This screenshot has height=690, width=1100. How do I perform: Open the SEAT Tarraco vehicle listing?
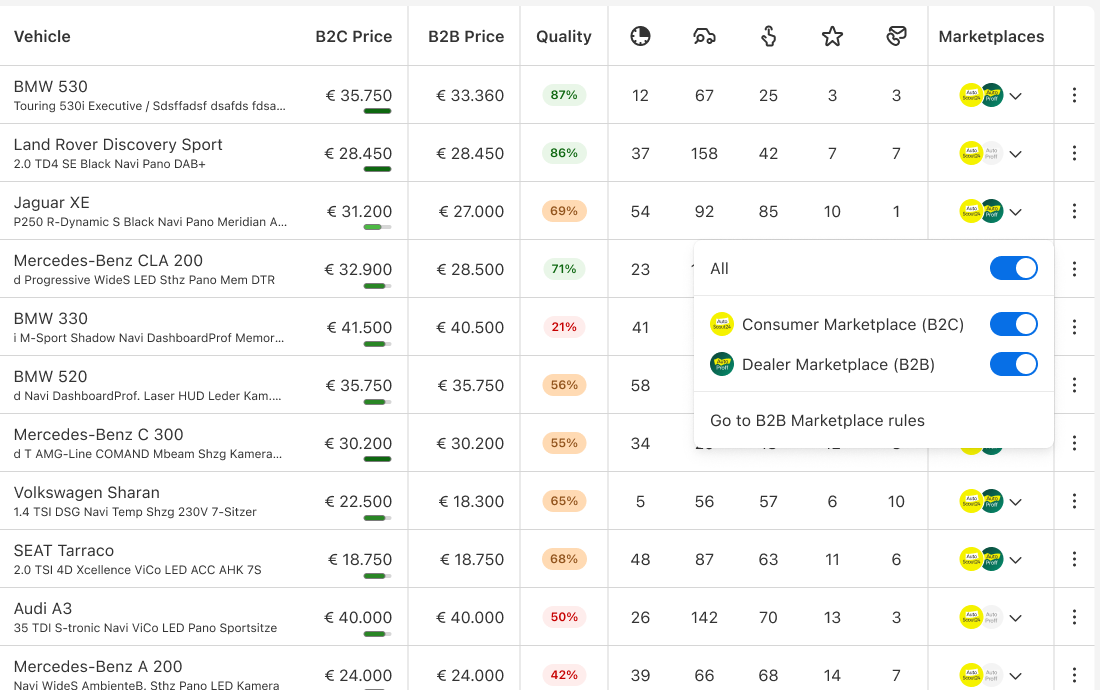(x=63, y=550)
